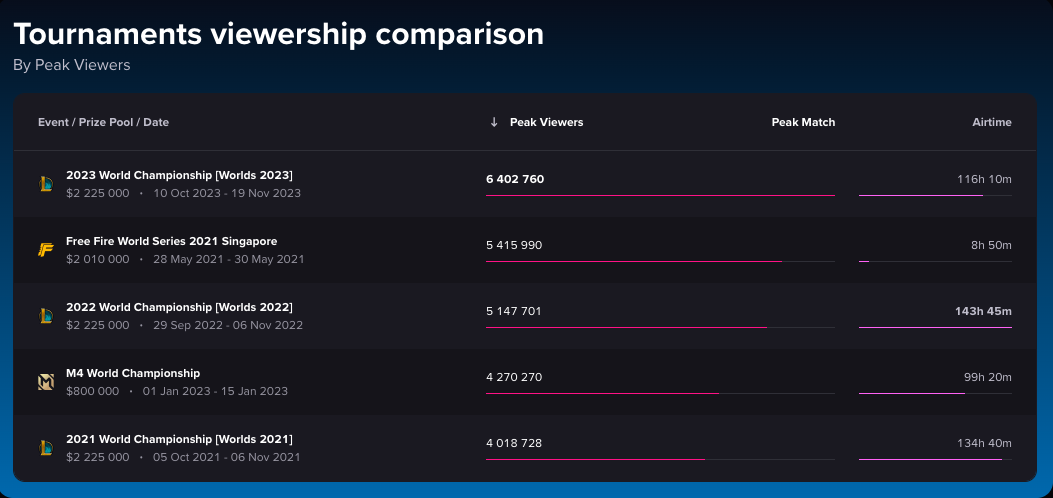The width and height of the screenshot is (1053, 498).
Task: Open Free Fire World Series 2021 Singapore
Action: click(x=171, y=241)
